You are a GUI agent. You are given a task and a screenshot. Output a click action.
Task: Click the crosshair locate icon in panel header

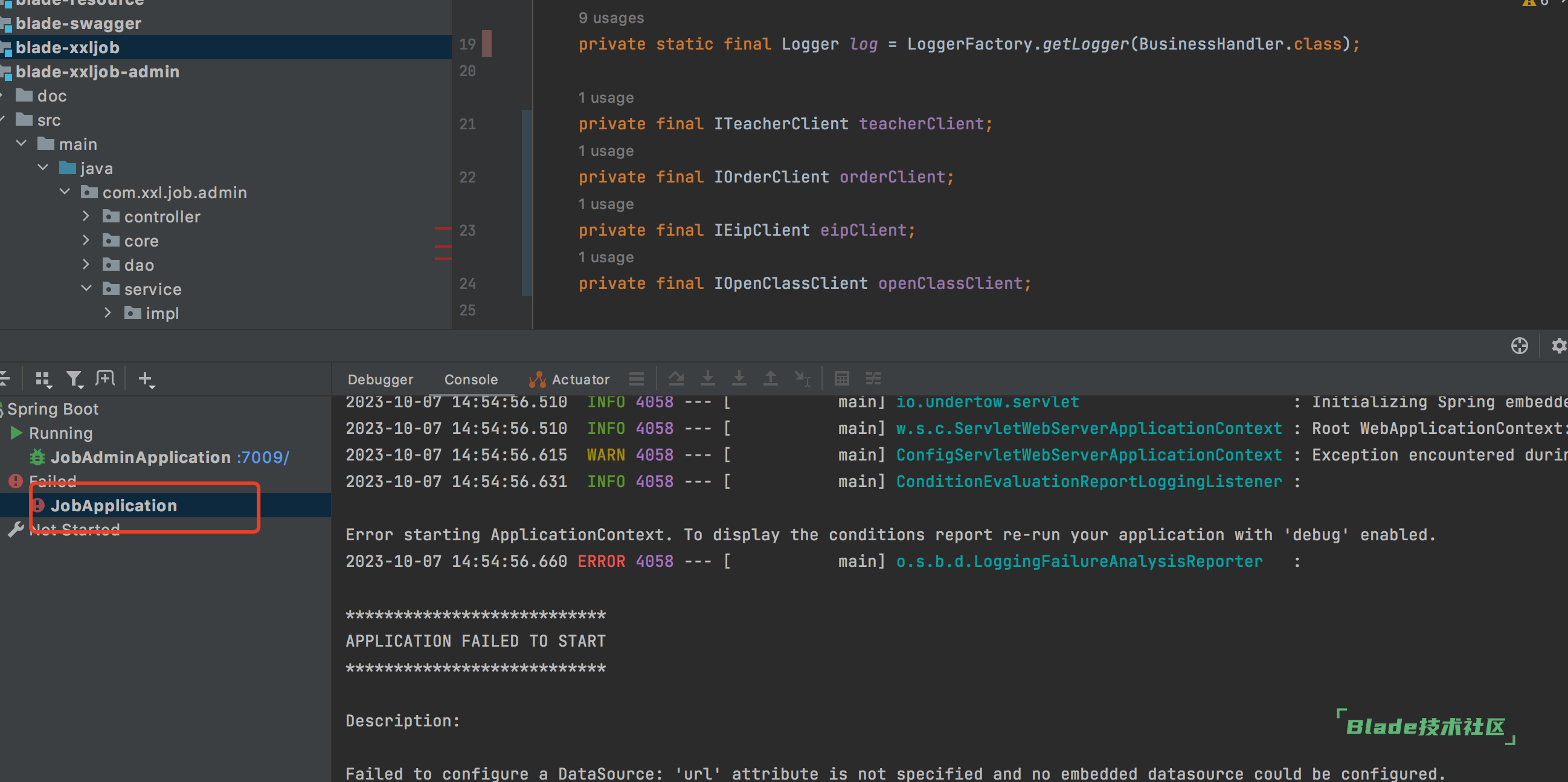click(x=1519, y=345)
